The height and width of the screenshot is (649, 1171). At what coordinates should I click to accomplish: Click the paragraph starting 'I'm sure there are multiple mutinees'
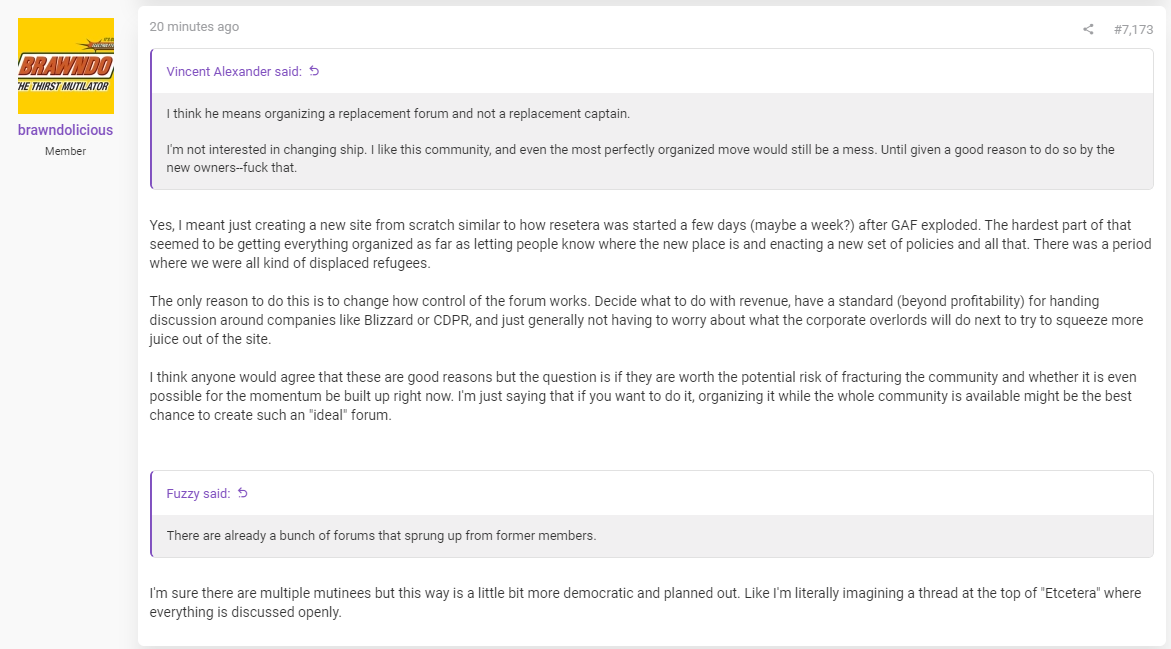(x=645, y=603)
